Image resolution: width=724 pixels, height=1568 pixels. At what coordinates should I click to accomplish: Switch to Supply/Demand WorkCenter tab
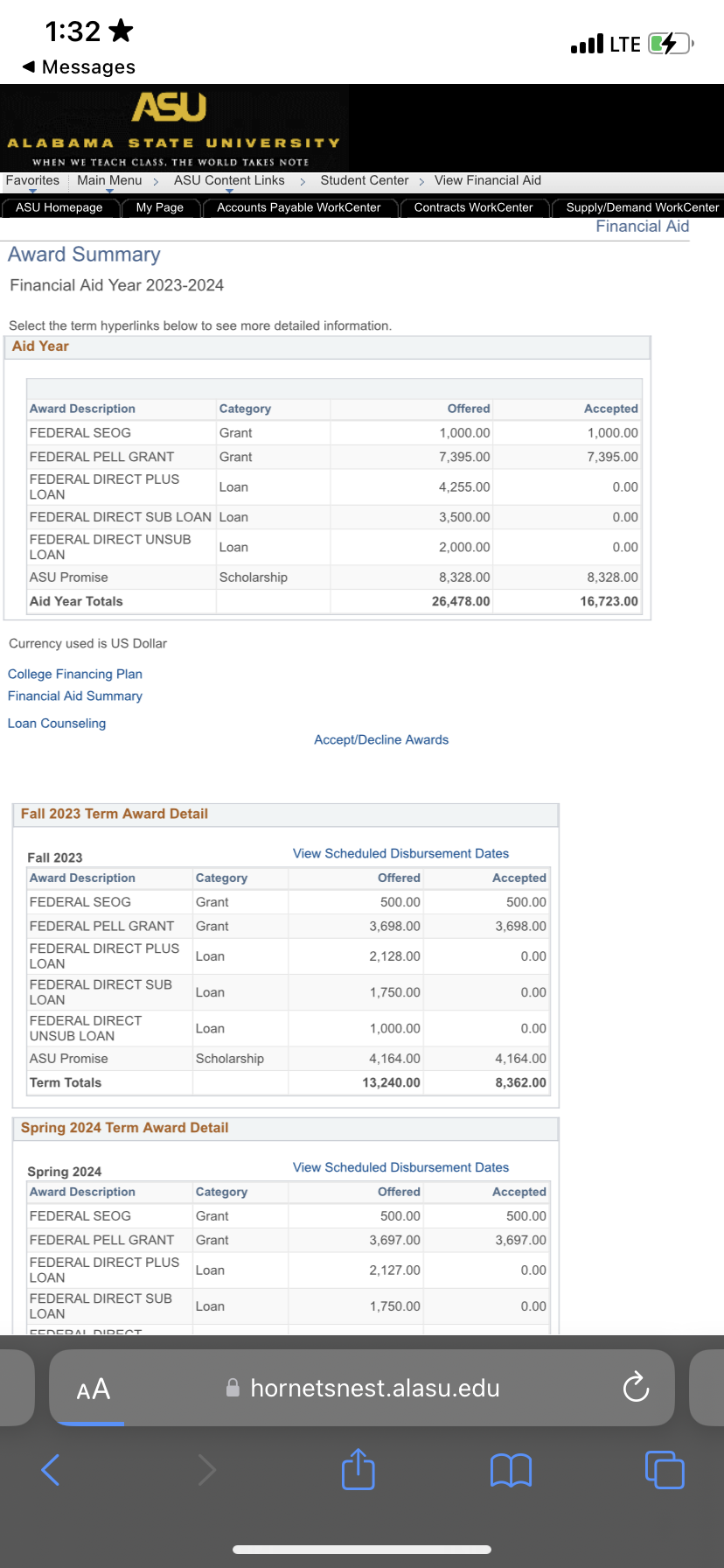tap(638, 207)
